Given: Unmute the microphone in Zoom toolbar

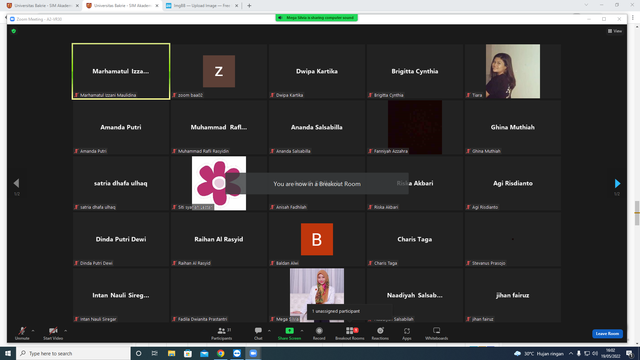Looking at the screenshot, I should coord(22,333).
